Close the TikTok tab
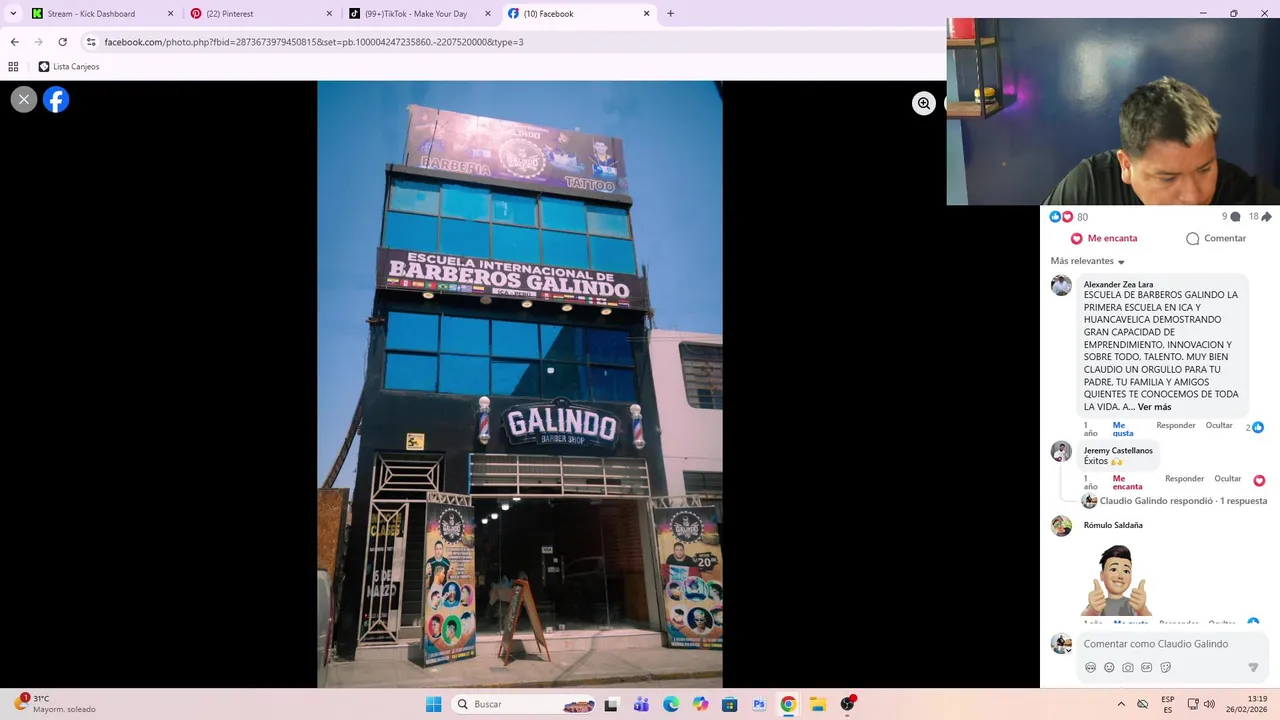 tap(488, 14)
